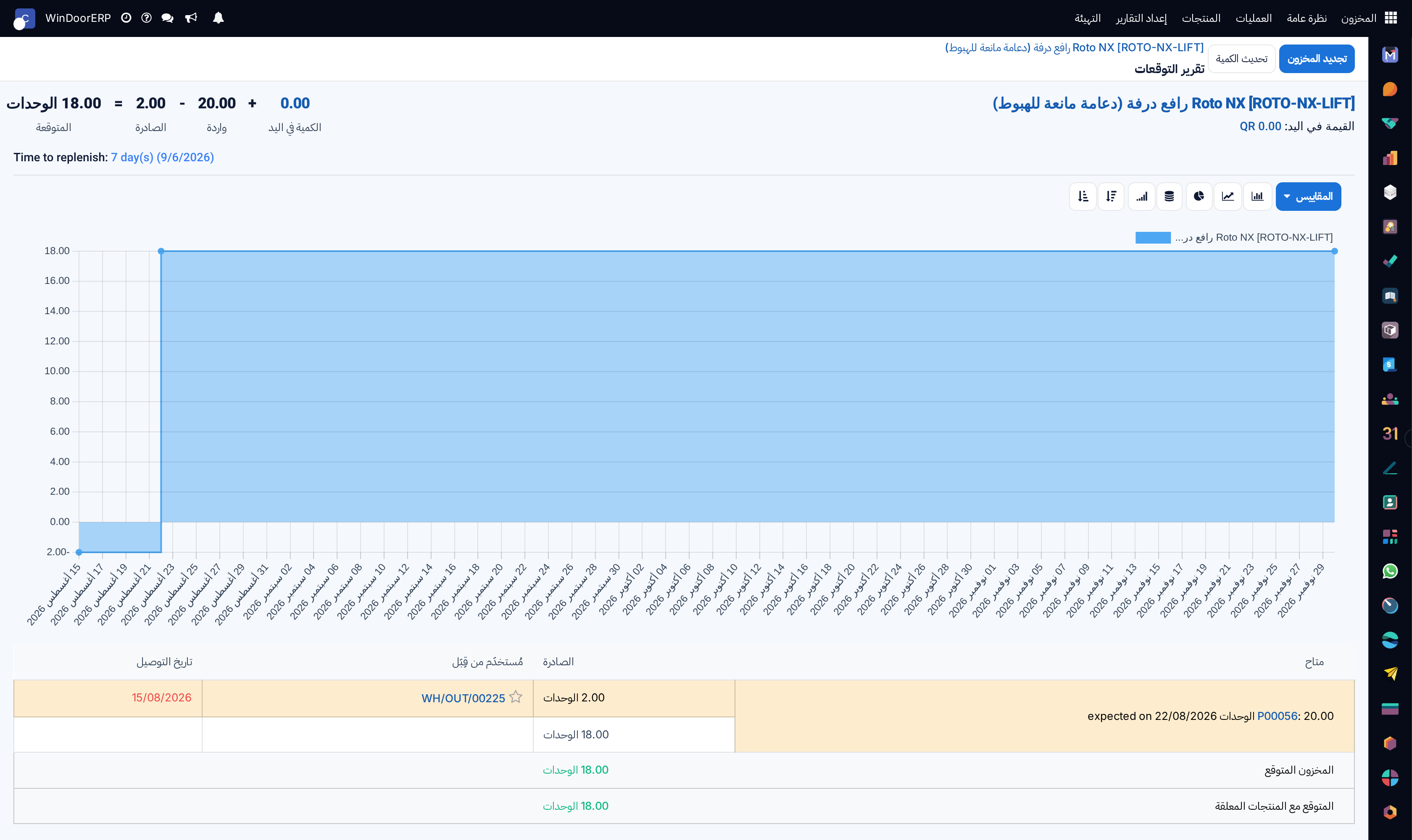
Task: Open the المقاييس measures dropdown
Action: [x=1308, y=197]
